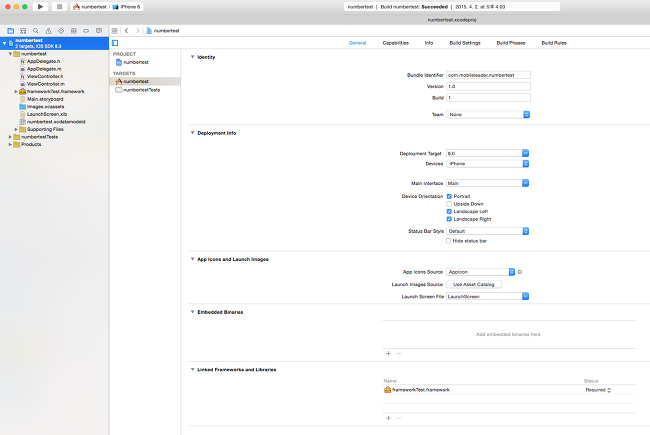650x435 pixels.
Task: Toggle the project and targets list sidebar
Action: click(115, 43)
